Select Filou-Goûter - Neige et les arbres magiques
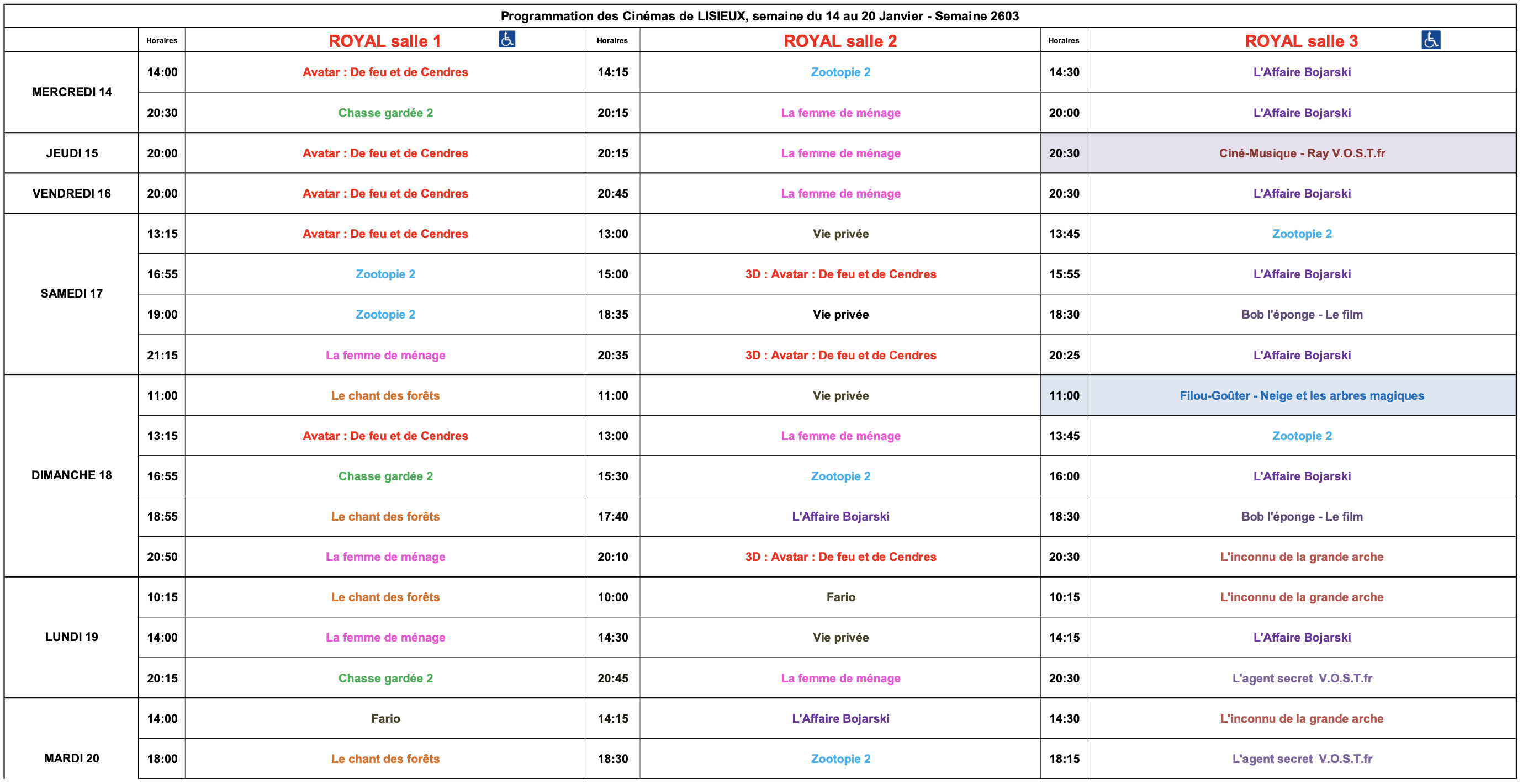The width and height of the screenshot is (1523, 784). (x=1302, y=395)
